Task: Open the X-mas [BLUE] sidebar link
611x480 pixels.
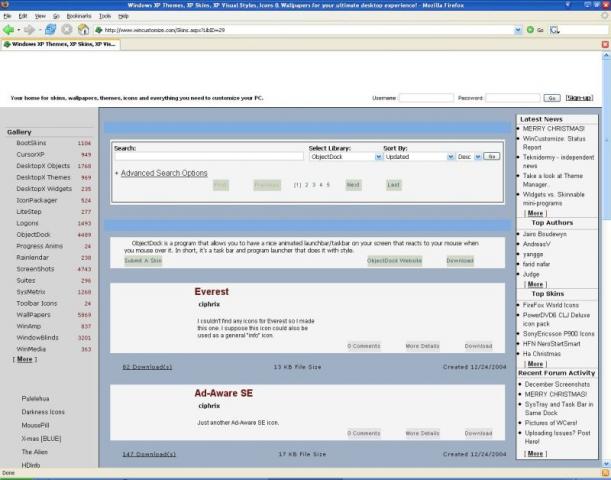Action: click(41, 439)
